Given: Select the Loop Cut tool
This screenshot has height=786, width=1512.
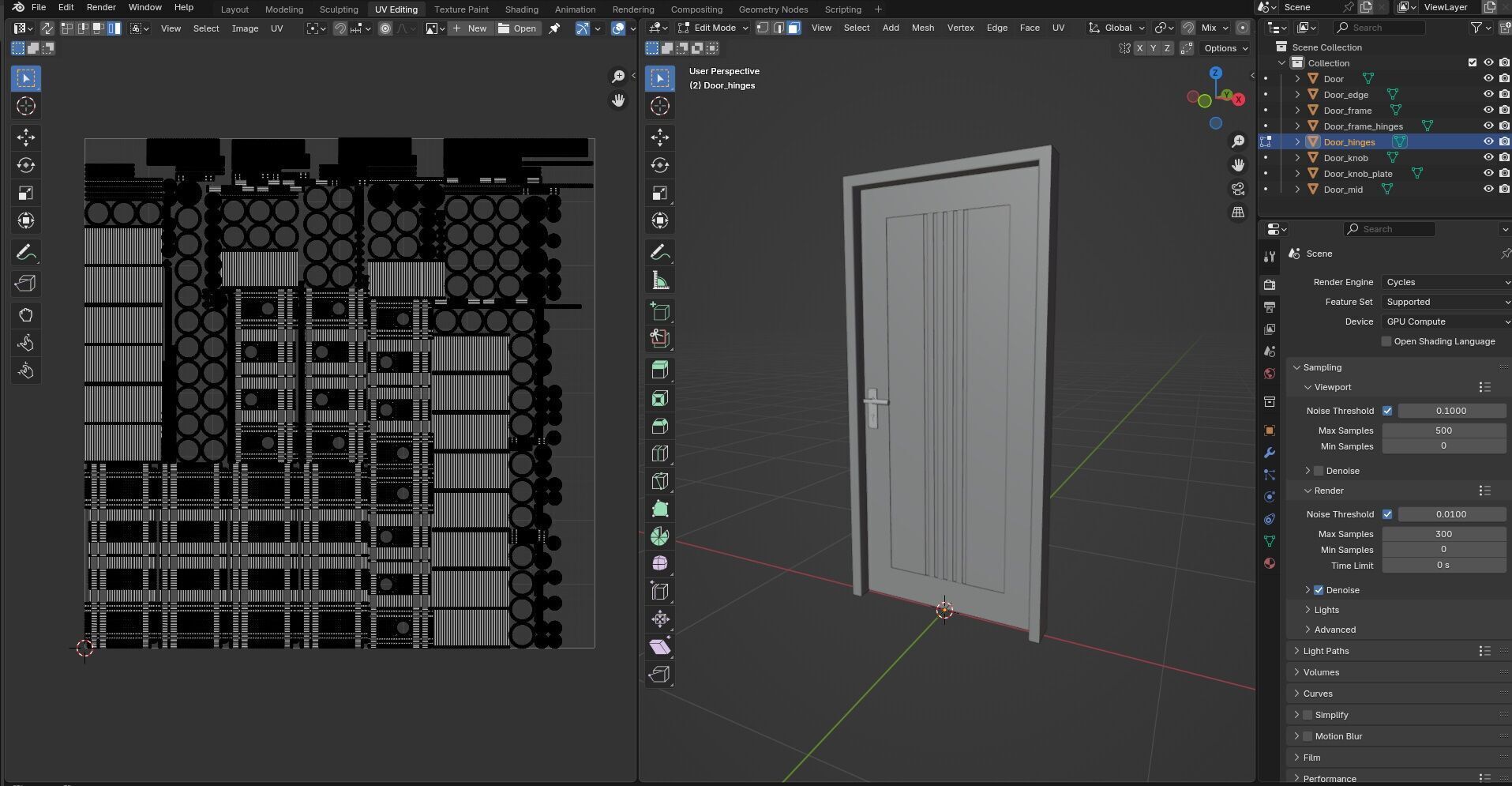Looking at the screenshot, I should pyautogui.click(x=660, y=453).
